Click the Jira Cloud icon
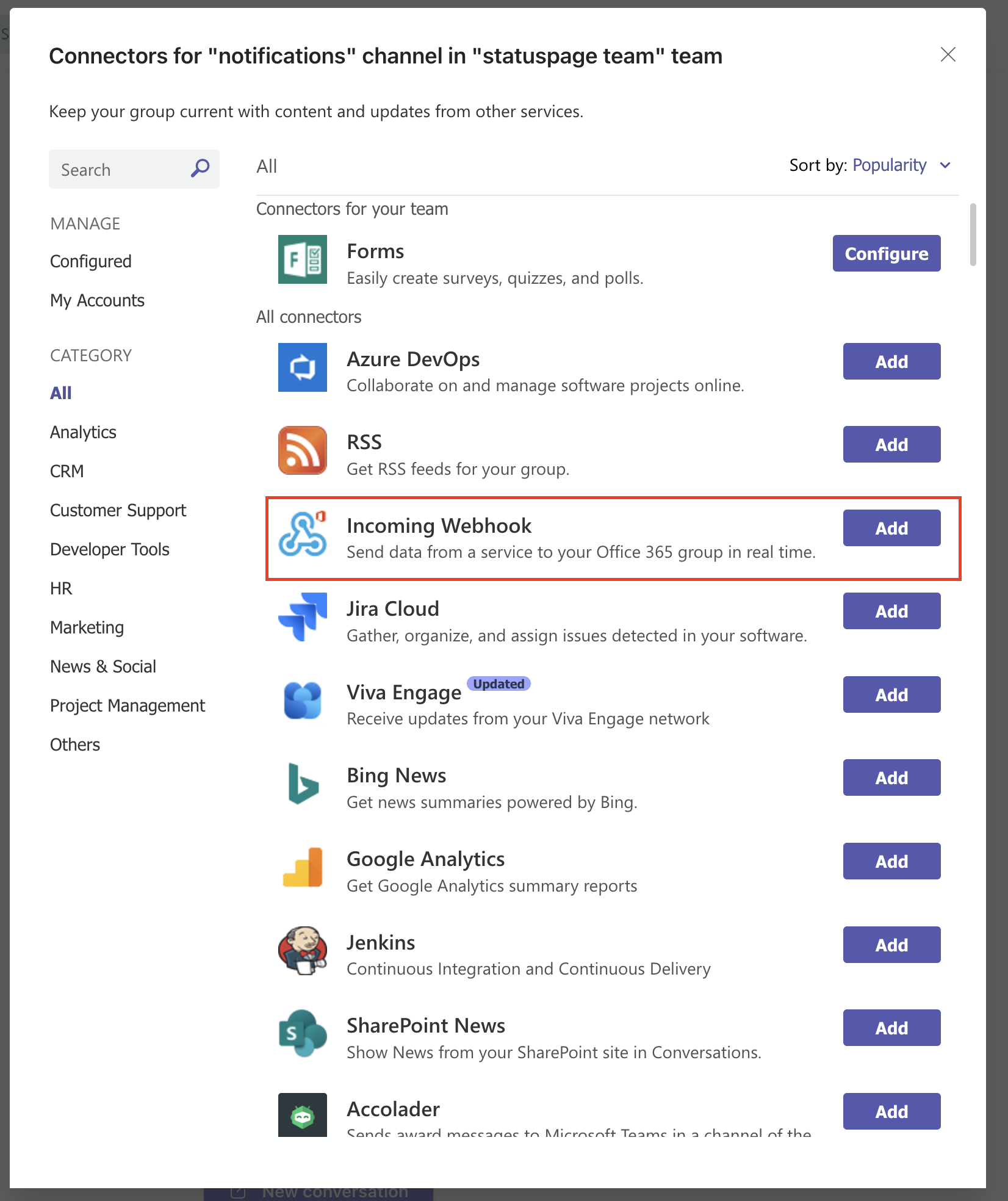 [302, 618]
